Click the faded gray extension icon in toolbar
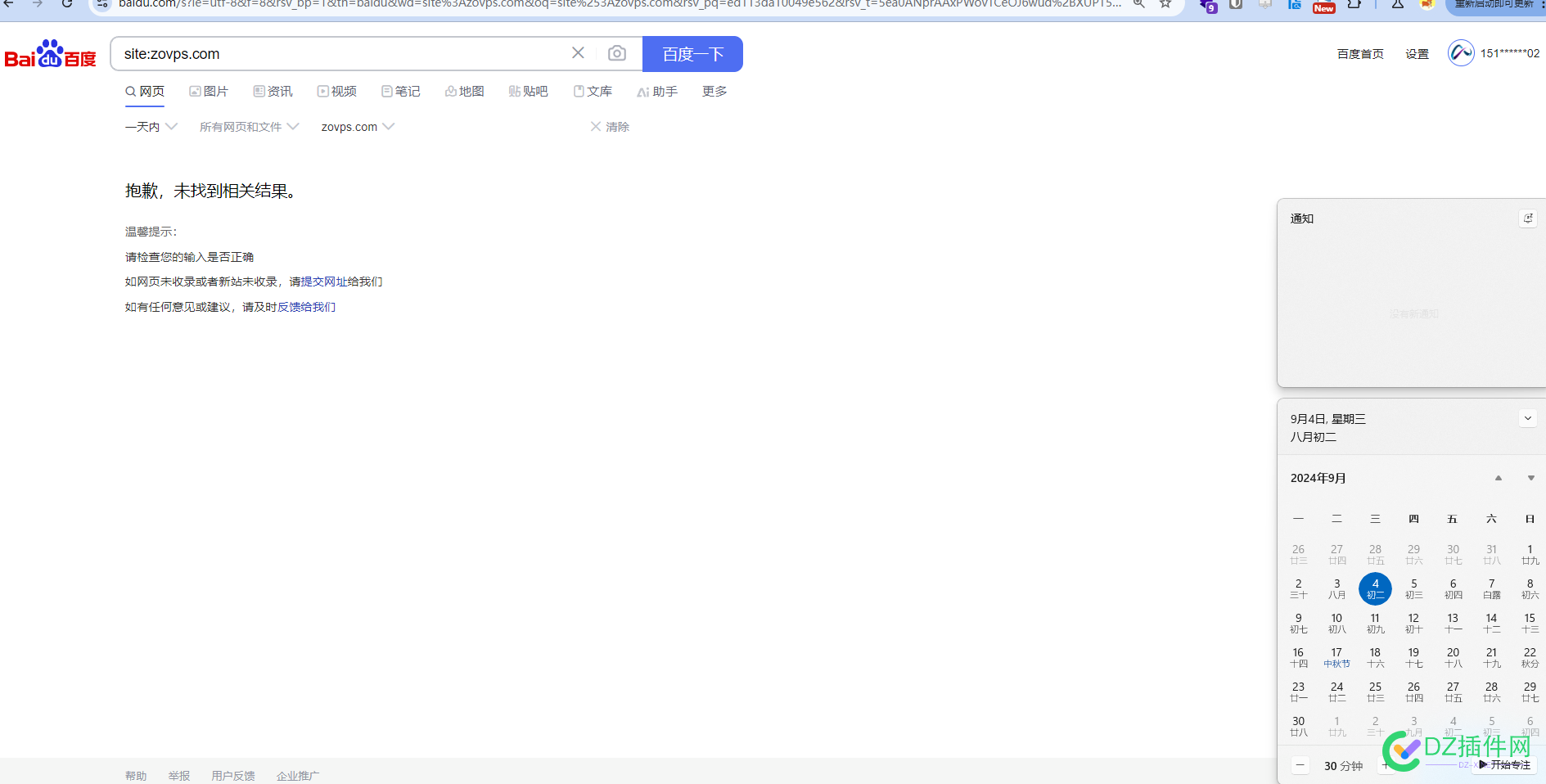The width and height of the screenshot is (1546, 784). click(x=1265, y=4)
